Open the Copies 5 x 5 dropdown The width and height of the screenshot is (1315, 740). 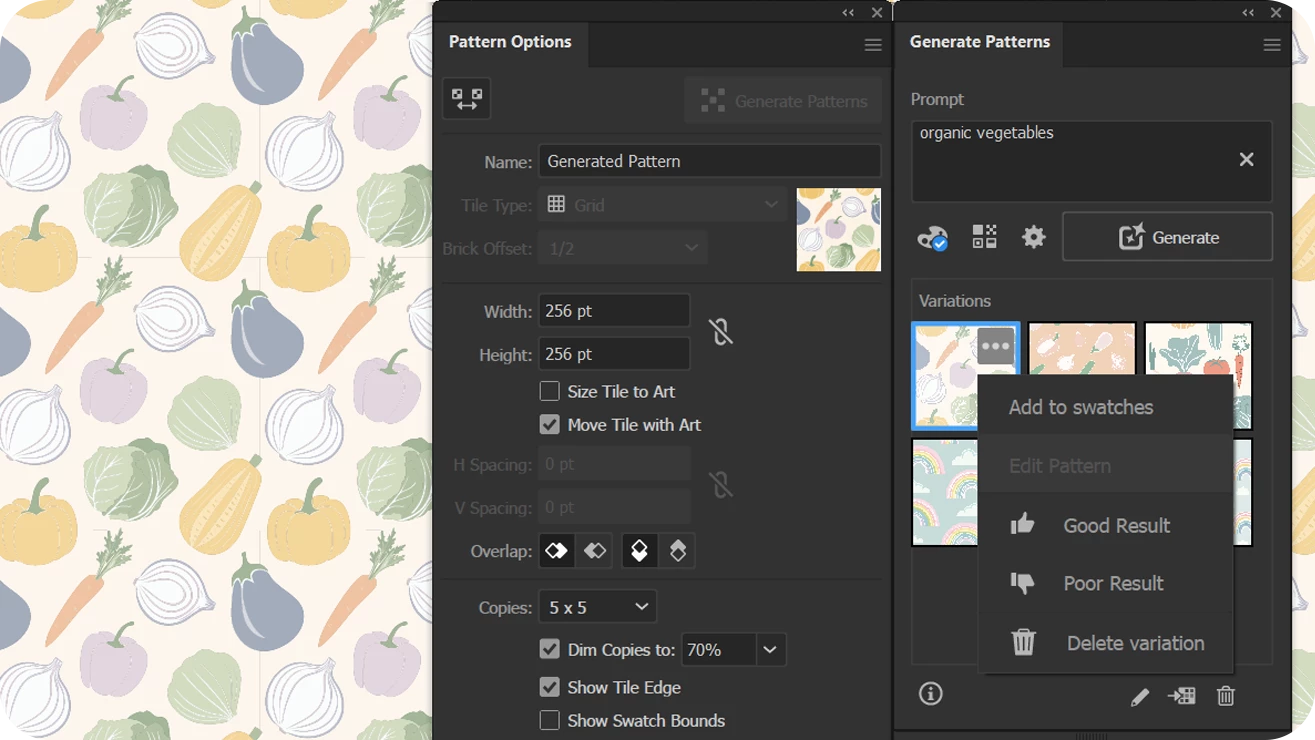[x=598, y=607]
